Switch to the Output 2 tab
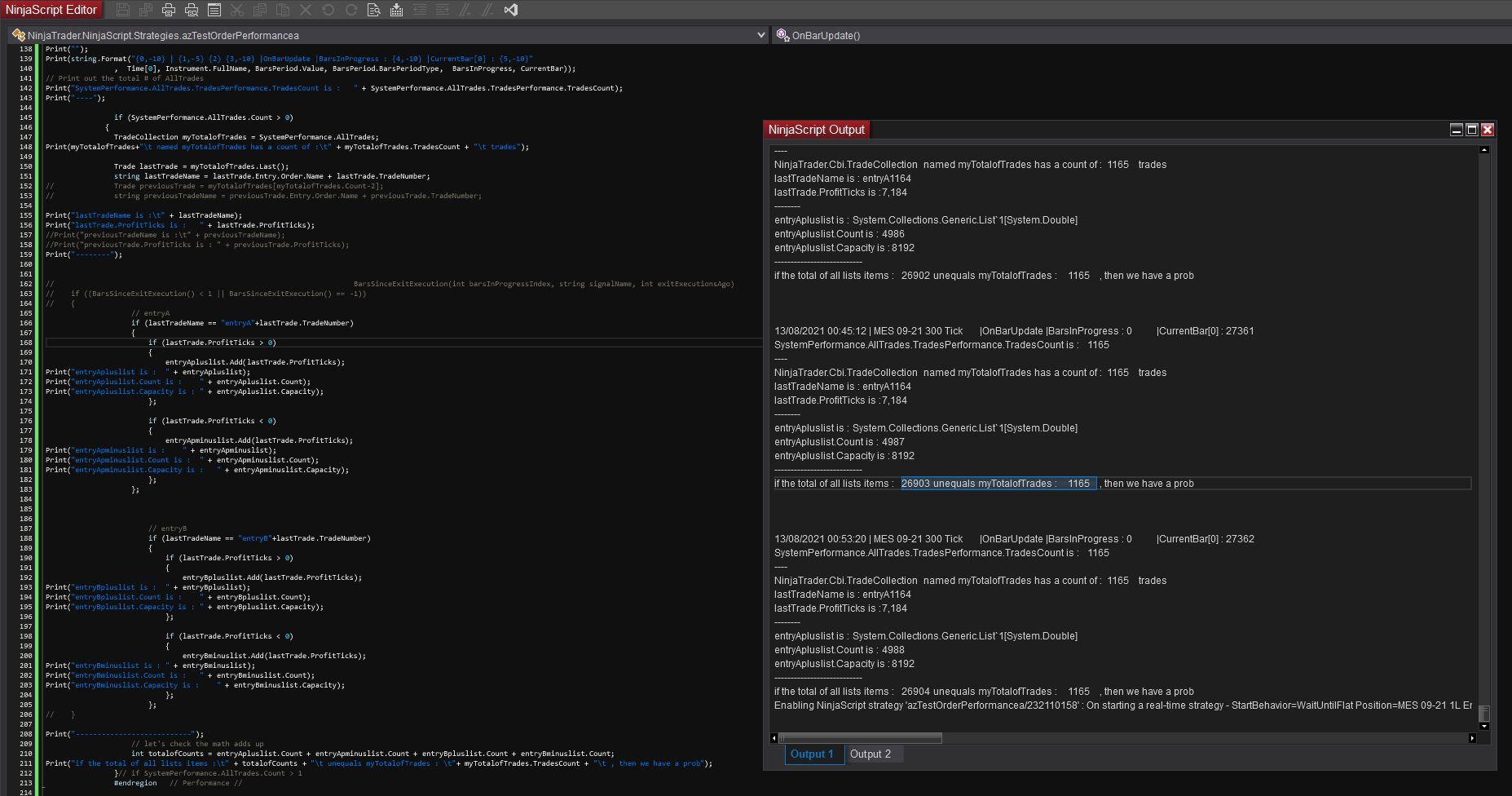The height and width of the screenshot is (796, 1512). 871,754
